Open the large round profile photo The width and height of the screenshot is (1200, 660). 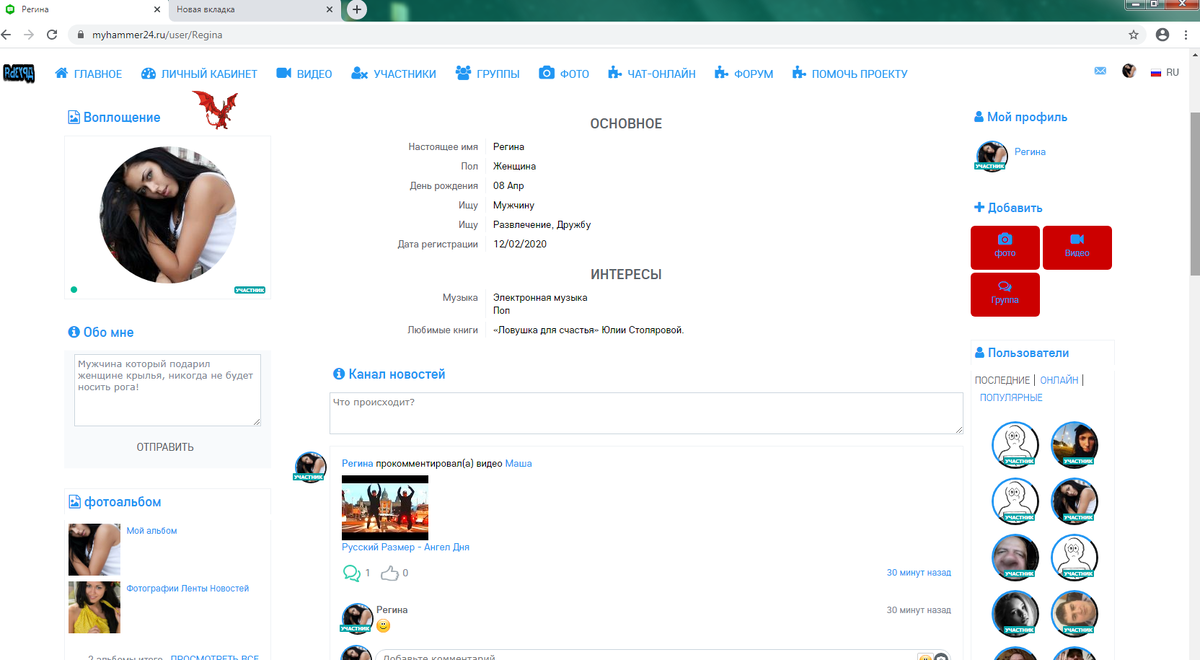(x=168, y=215)
